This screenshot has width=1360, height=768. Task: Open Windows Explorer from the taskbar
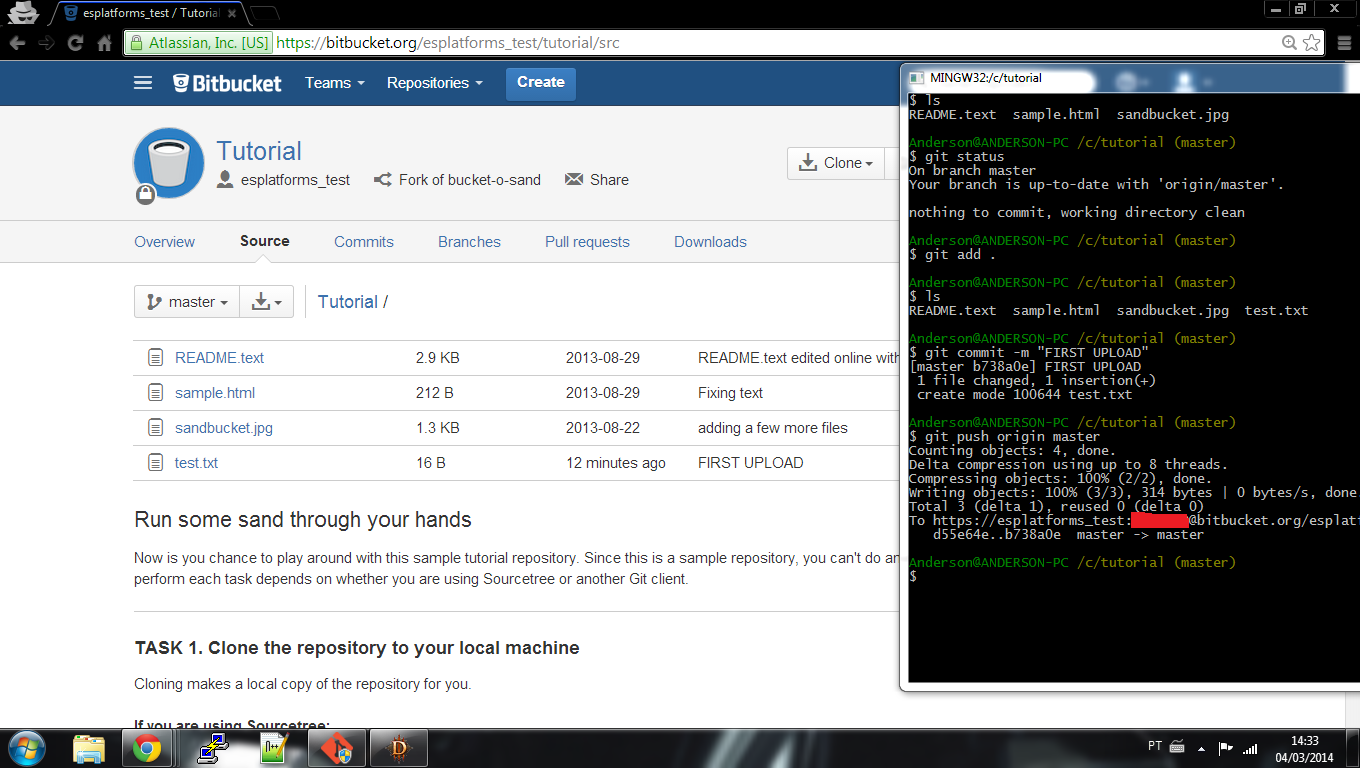coord(89,748)
